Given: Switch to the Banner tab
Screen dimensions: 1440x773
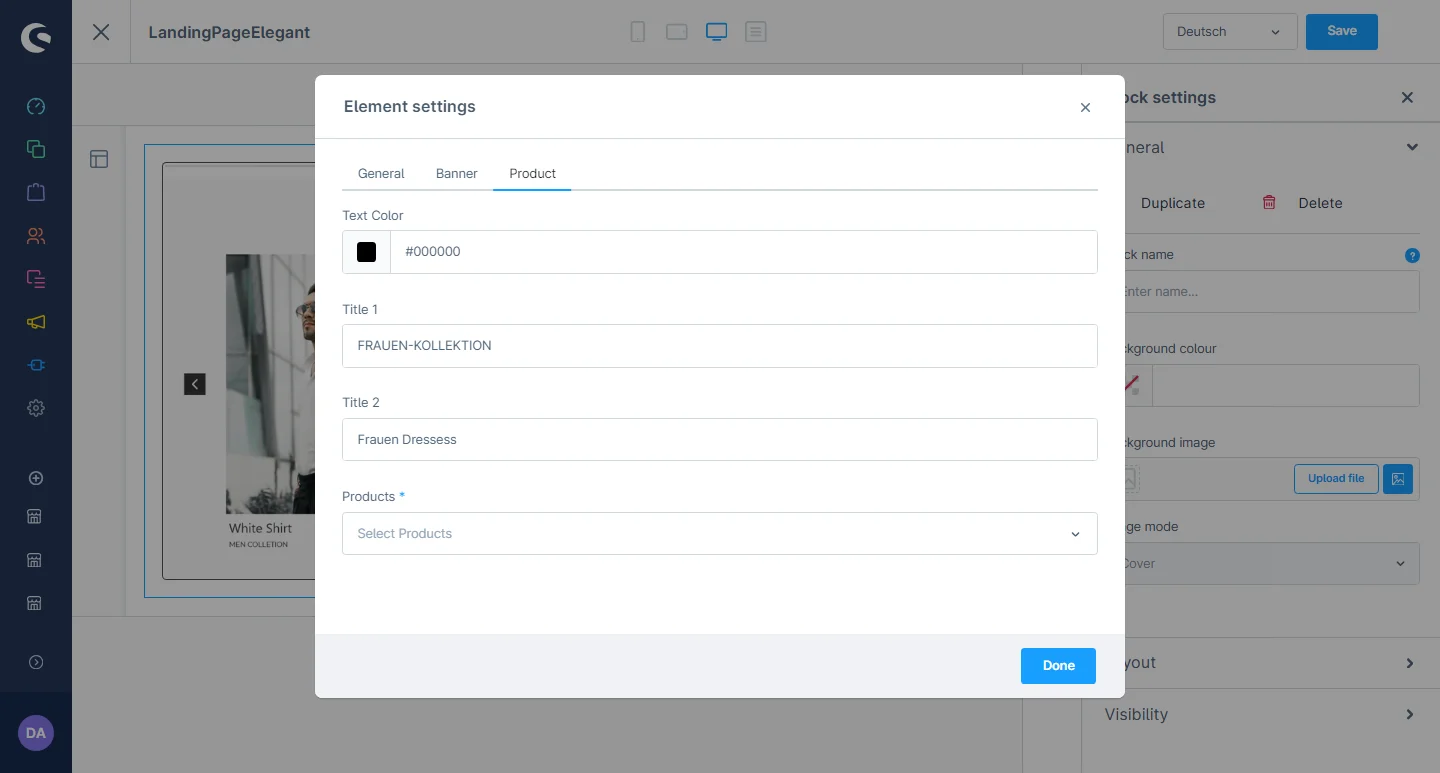Looking at the screenshot, I should point(456,174).
